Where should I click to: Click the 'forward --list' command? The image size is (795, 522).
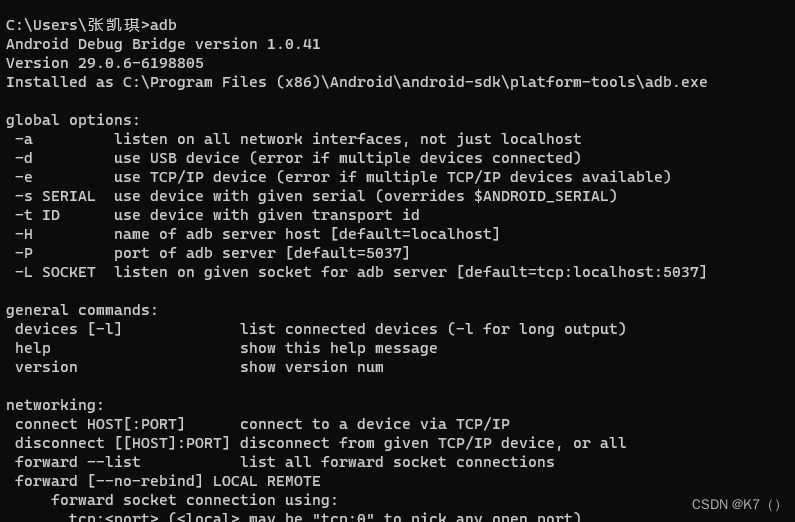pyautogui.click(x=78, y=462)
